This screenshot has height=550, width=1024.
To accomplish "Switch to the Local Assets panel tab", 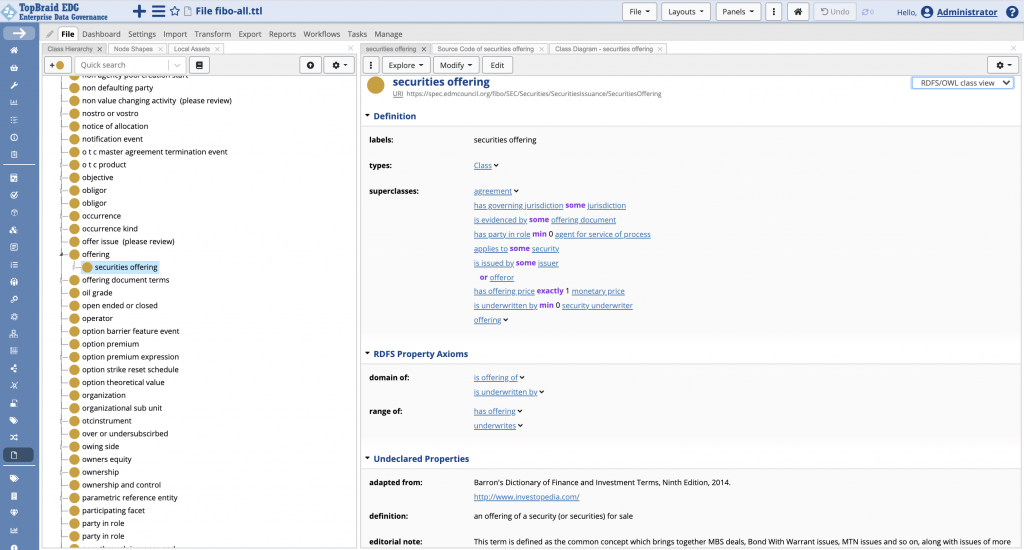I will (192, 49).
